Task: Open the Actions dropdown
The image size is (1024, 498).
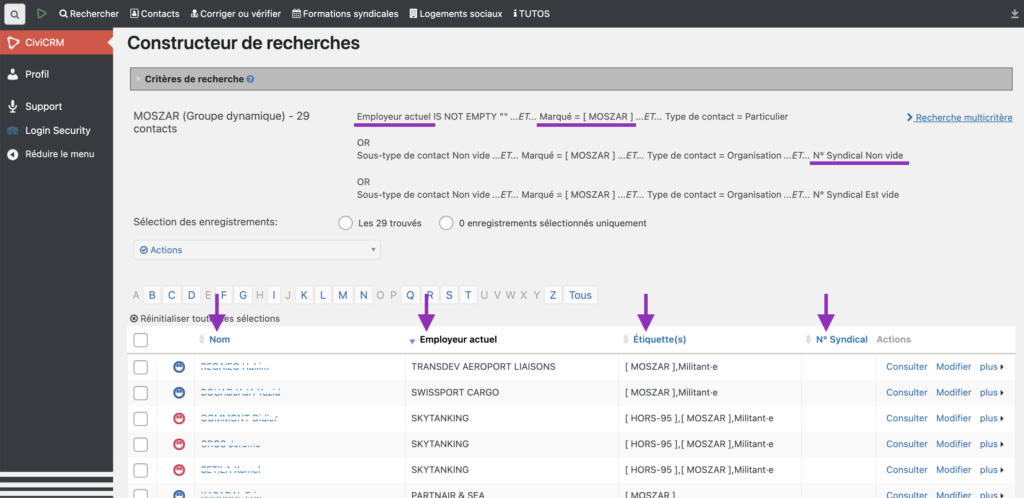Action: (x=257, y=250)
